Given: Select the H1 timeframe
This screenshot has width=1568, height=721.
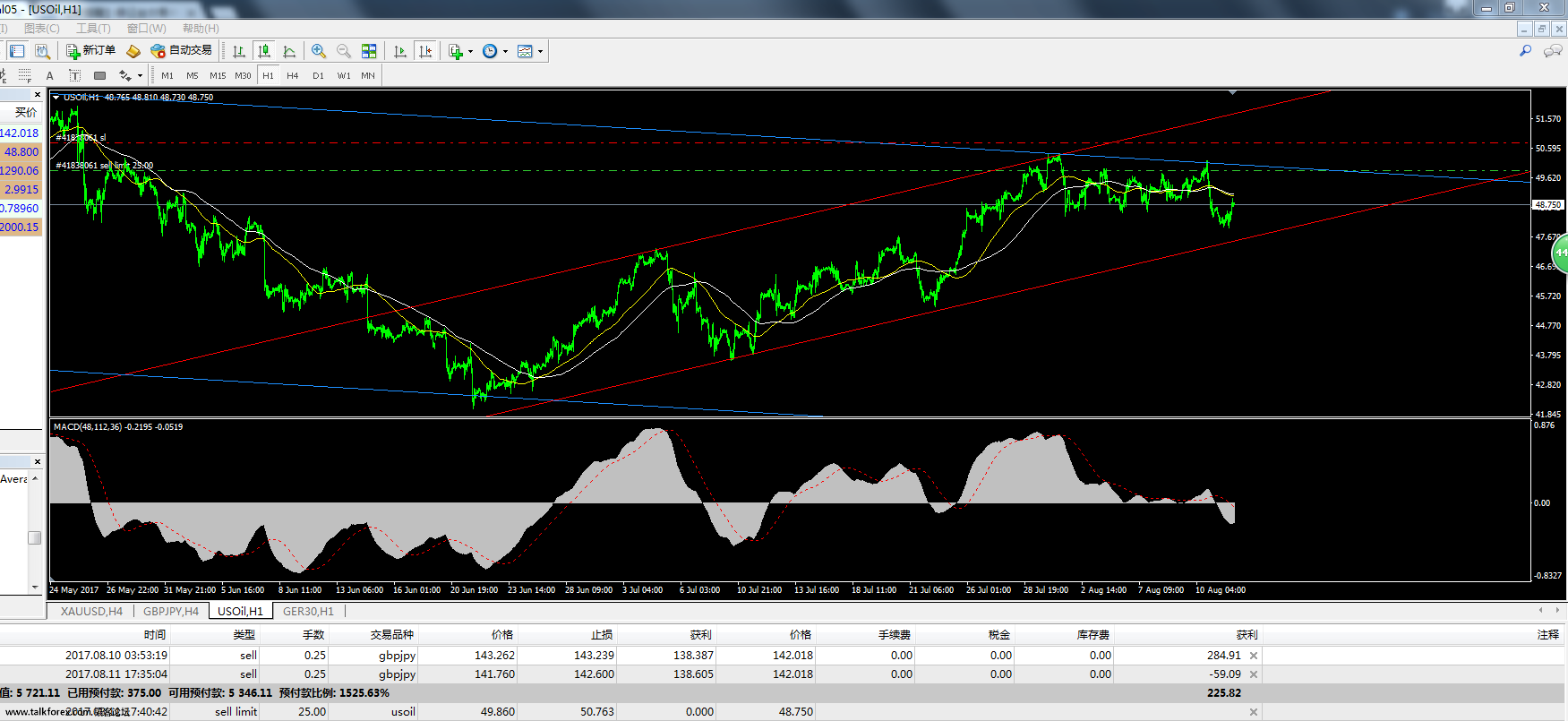Looking at the screenshot, I should coord(268,75).
